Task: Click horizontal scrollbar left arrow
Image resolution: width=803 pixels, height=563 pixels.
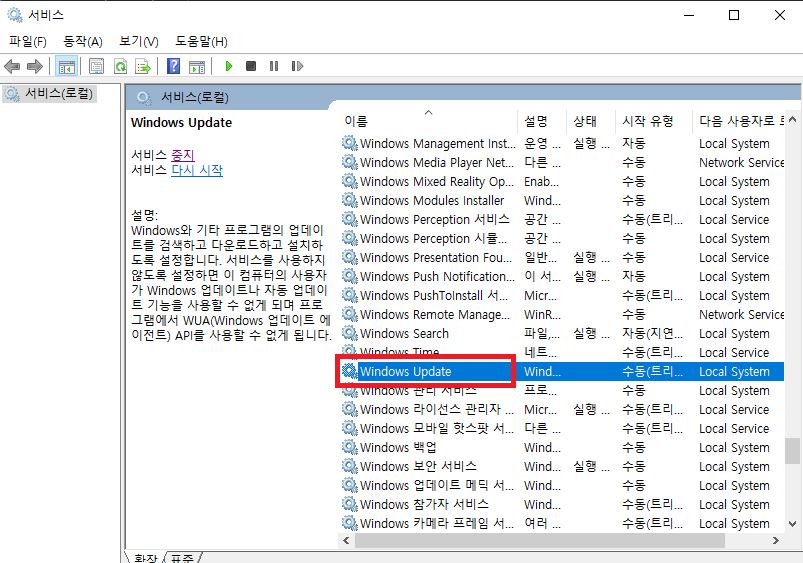Action: [x=347, y=540]
